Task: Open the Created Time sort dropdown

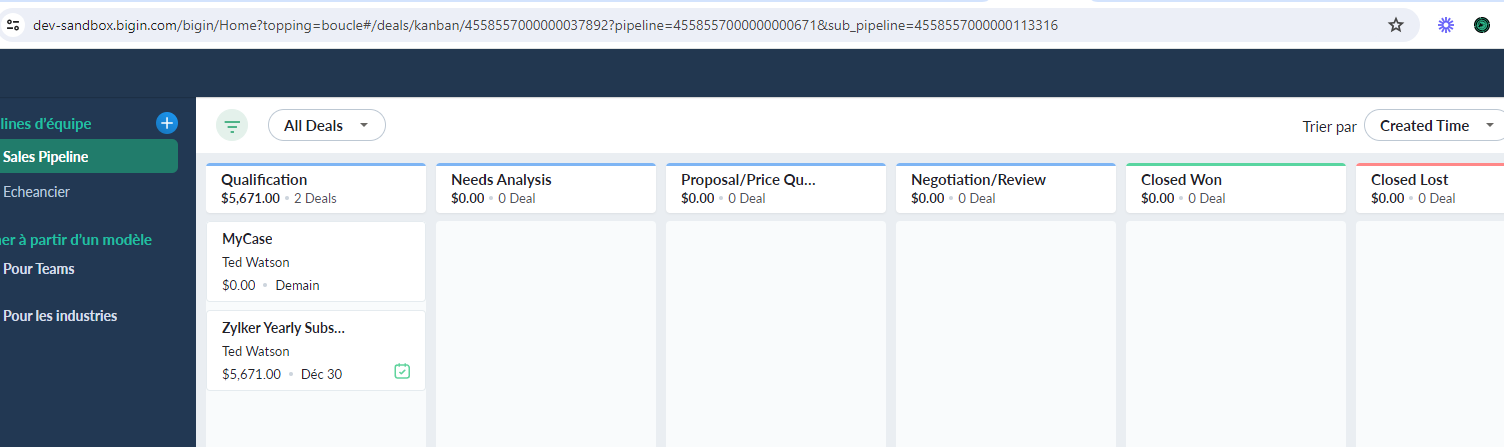Action: [1435, 125]
